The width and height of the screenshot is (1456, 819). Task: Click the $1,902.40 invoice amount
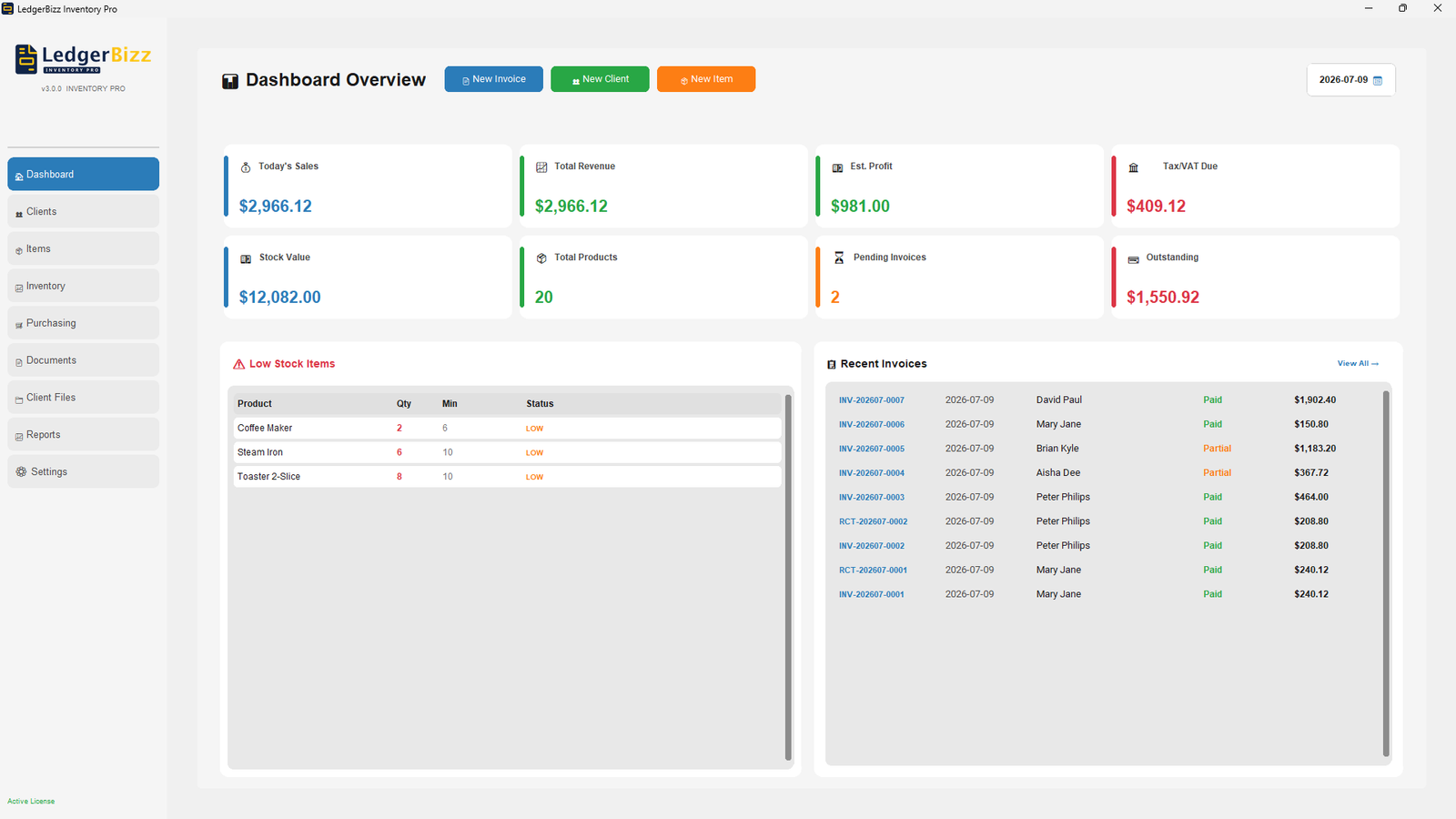(x=1315, y=400)
